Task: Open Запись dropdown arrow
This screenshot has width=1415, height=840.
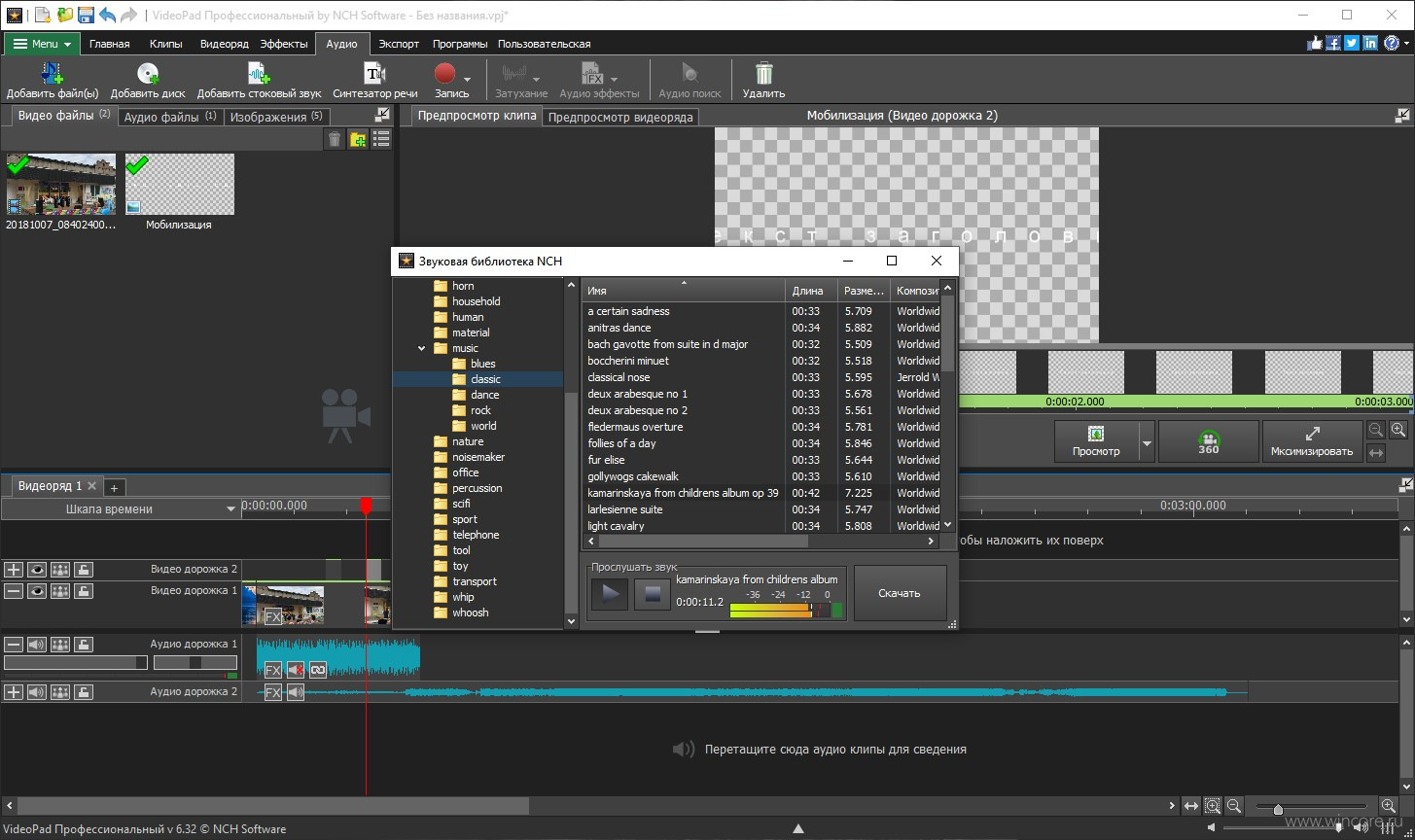Action: (x=468, y=79)
